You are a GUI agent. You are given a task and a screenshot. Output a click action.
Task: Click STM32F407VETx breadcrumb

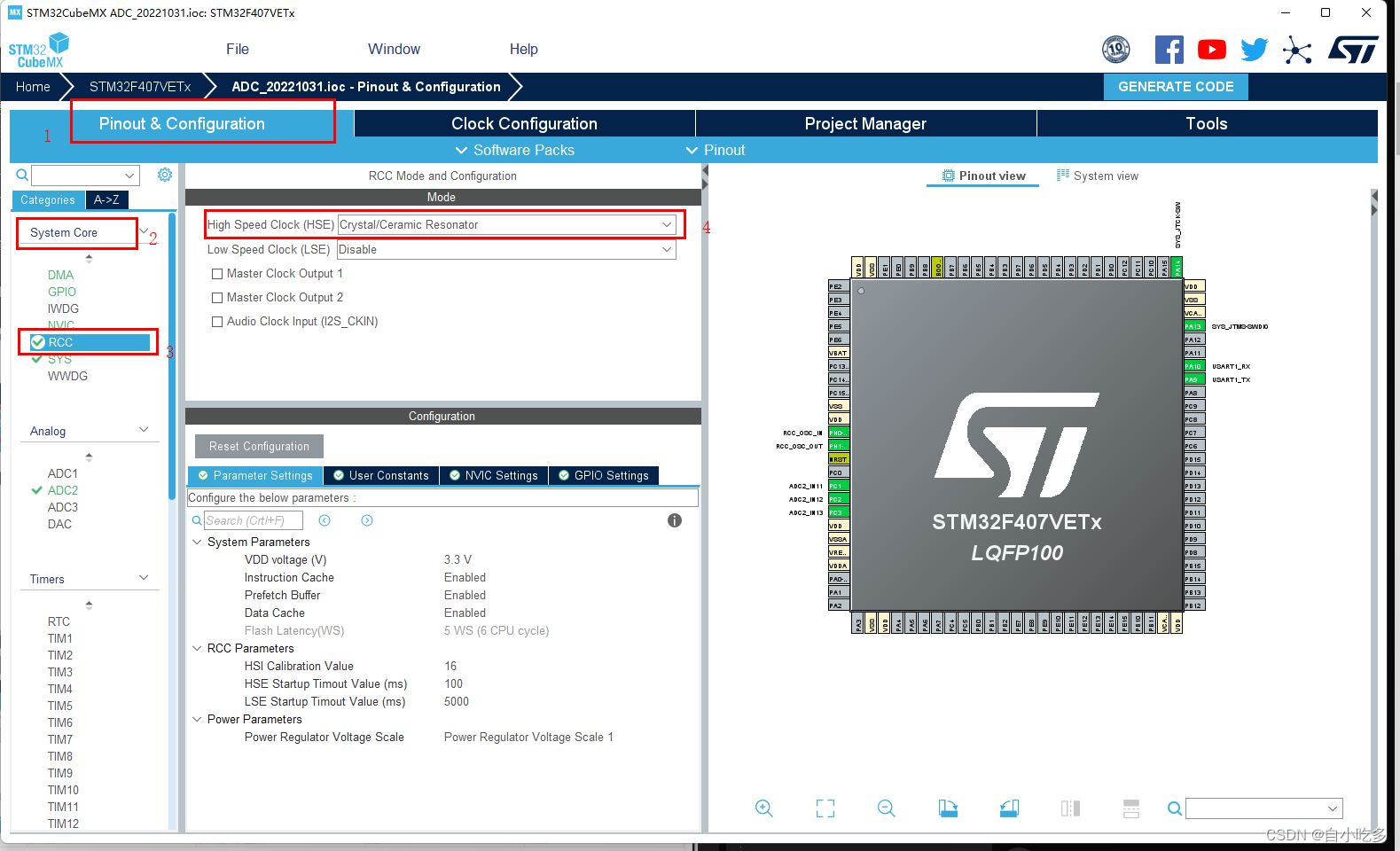[x=140, y=87]
